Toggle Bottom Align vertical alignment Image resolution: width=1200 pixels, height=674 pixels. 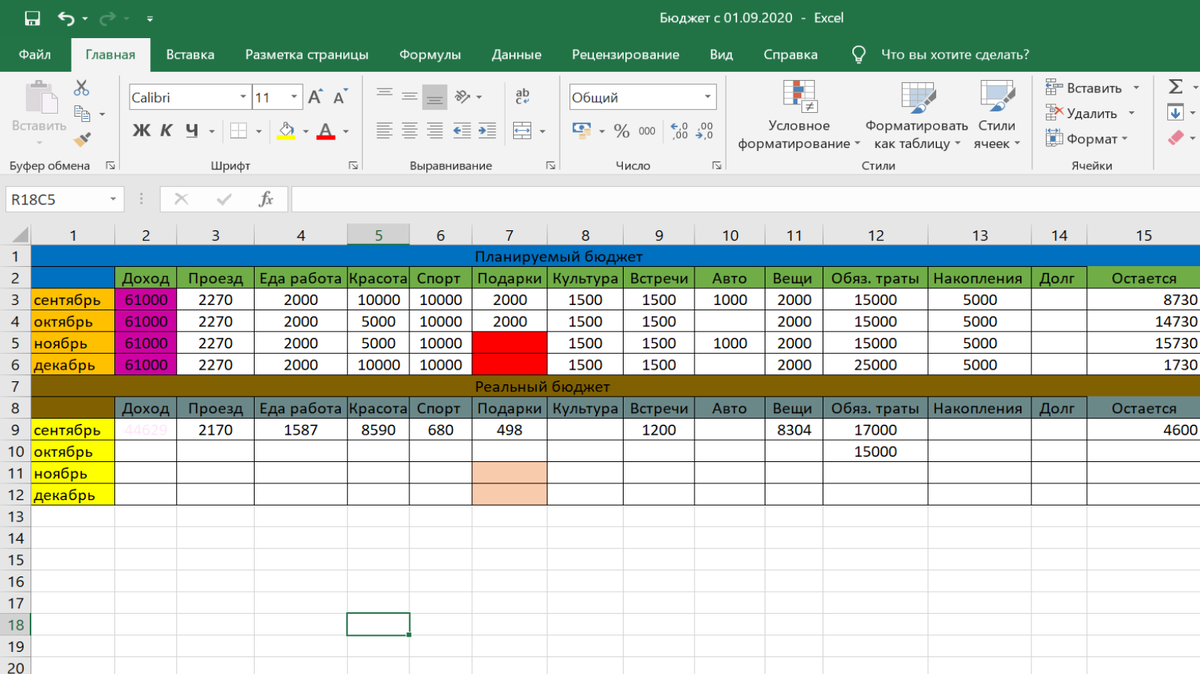click(434, 97)
